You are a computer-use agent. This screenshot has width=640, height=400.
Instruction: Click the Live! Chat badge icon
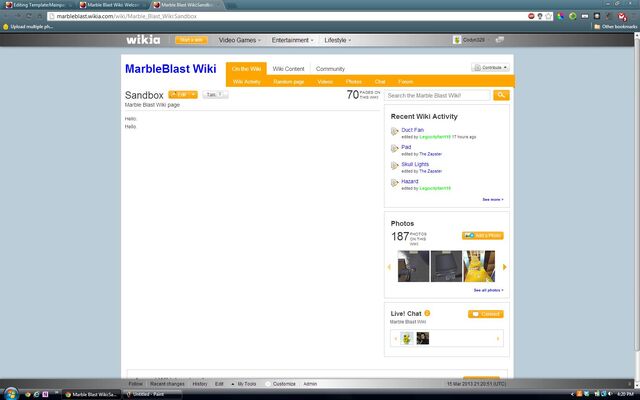[427, 313]
